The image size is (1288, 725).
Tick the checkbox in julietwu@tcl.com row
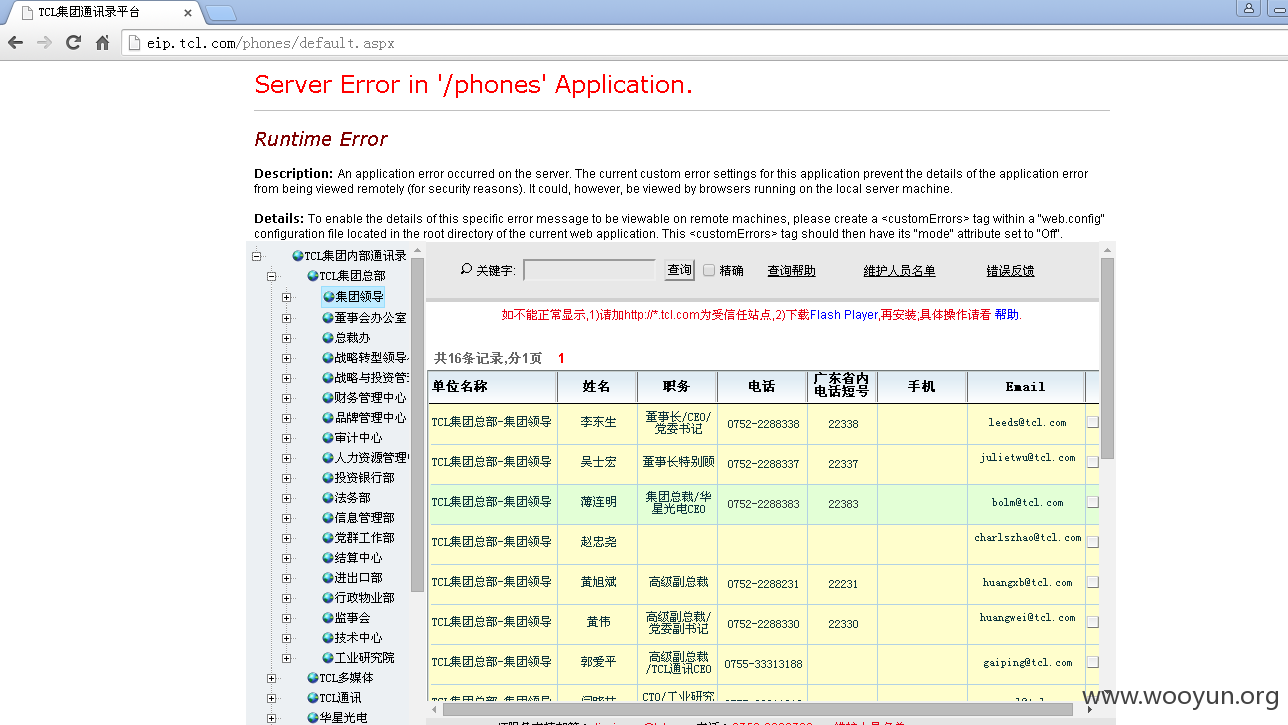pyautogui.click(x=1093, y=462)
